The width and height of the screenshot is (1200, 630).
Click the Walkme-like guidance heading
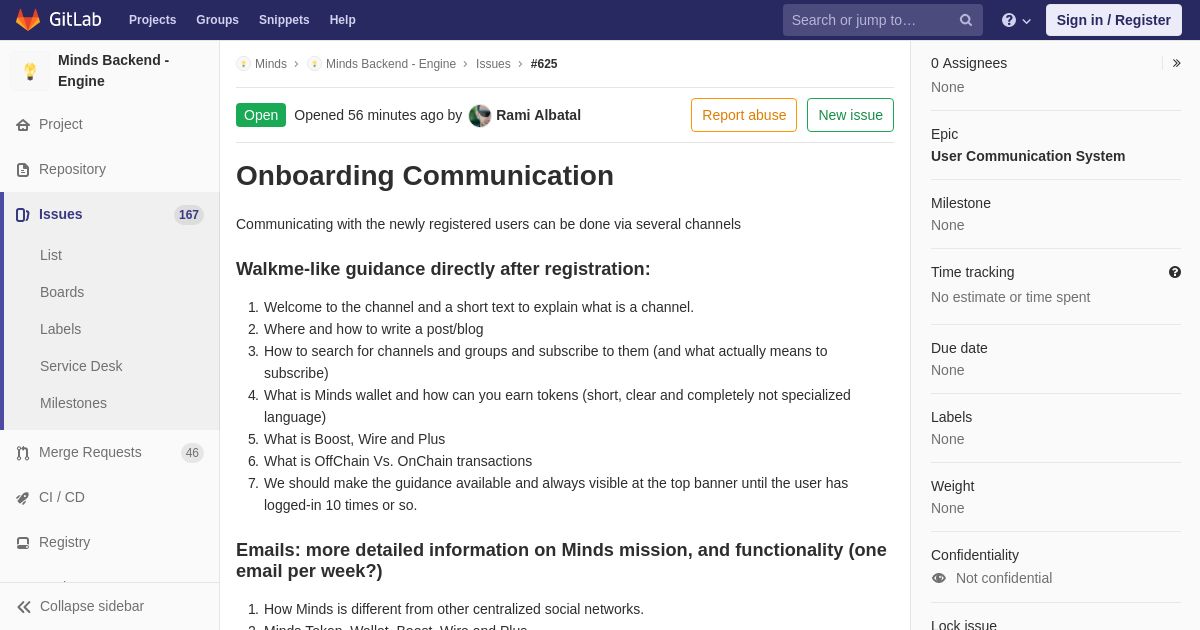(x=443, y=269)
